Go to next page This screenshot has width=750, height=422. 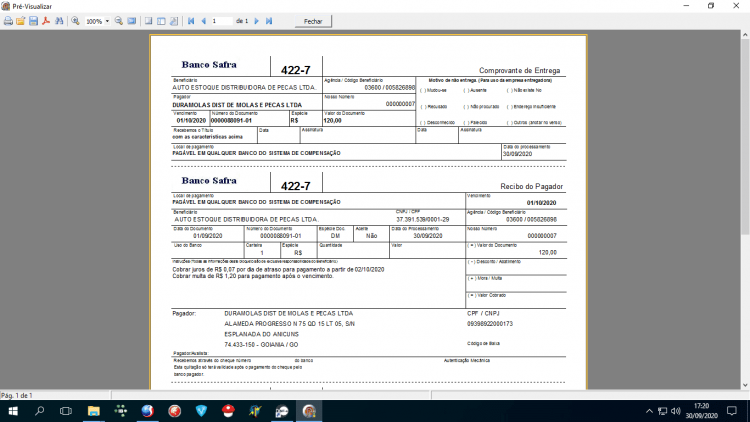[x=256, y=21]
